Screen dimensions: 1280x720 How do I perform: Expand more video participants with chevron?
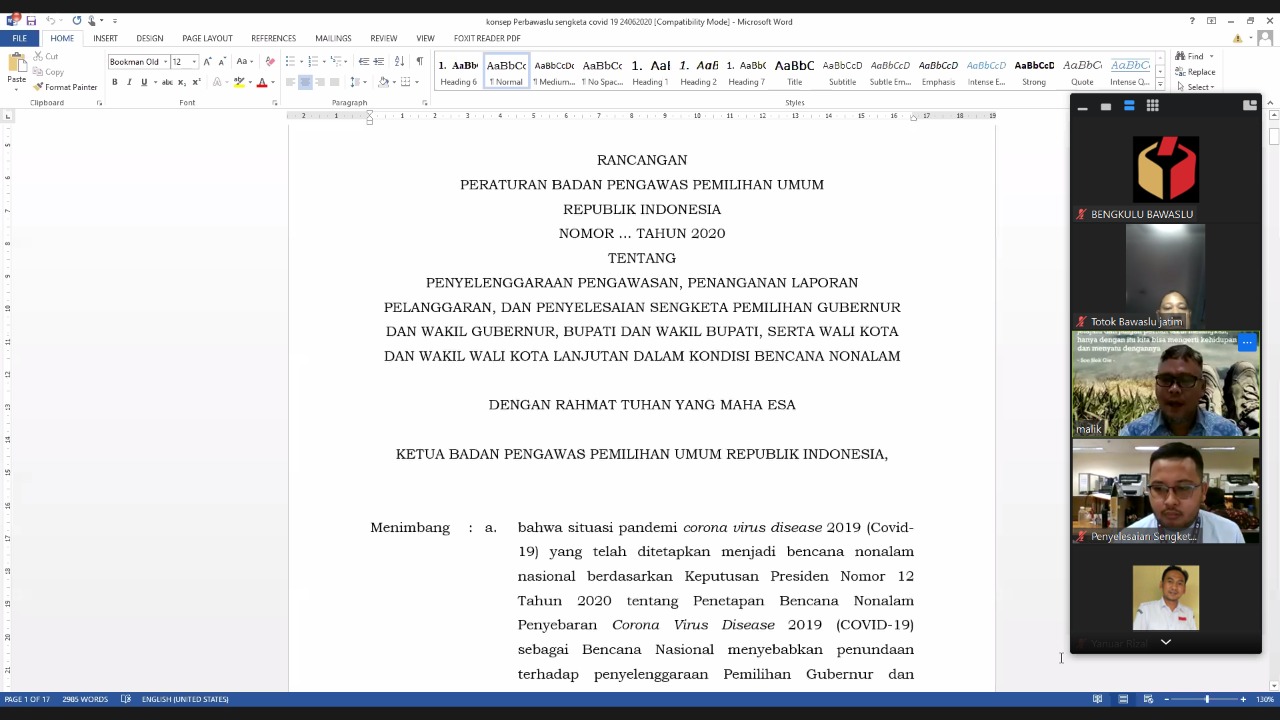point(1165,642)
